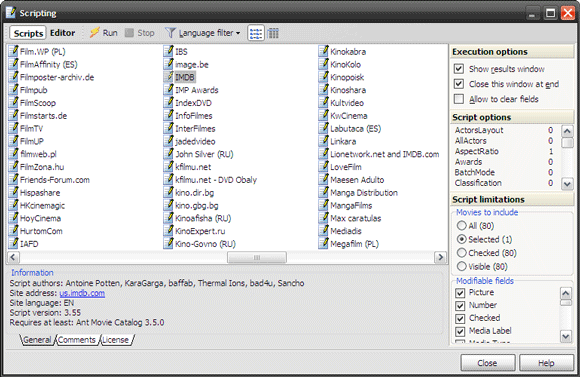Select the Scripts tab
Image resolution: width=580 pixels, height=377 pixels.
pyautogui.click(x=28, y=33)
